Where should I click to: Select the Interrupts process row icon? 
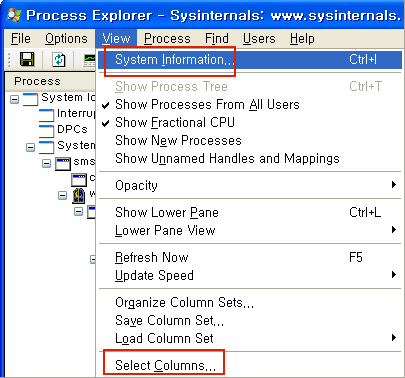46,115
